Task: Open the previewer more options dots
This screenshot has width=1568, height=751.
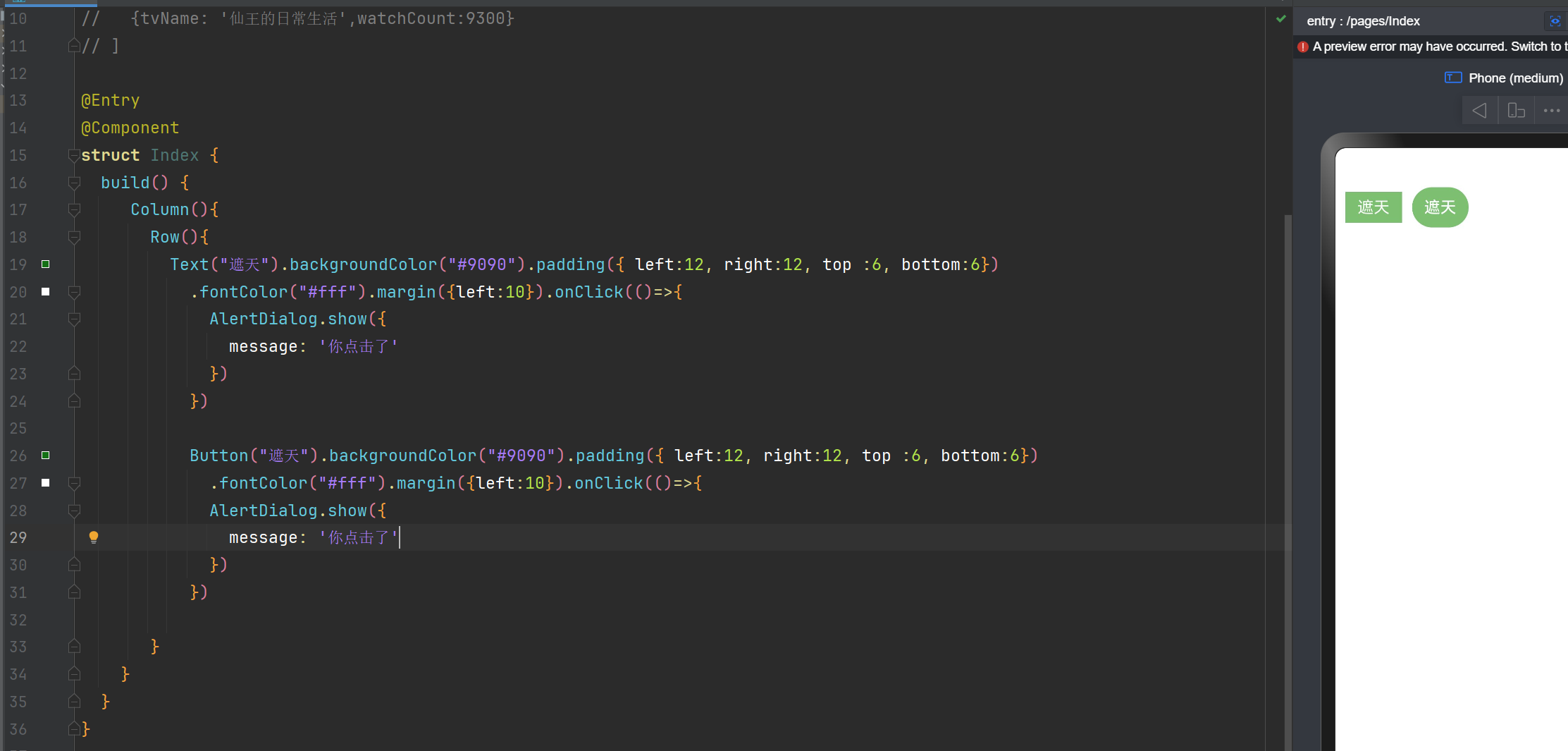Action: tap(1552, 111)
